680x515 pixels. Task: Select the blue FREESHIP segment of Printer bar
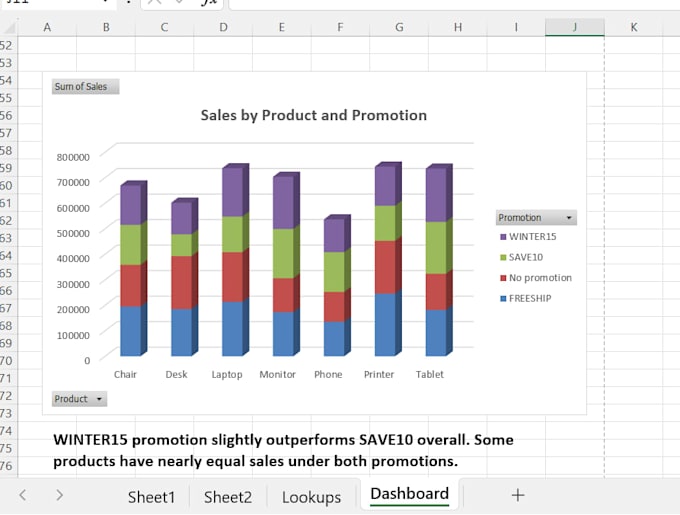click(385, 325)
